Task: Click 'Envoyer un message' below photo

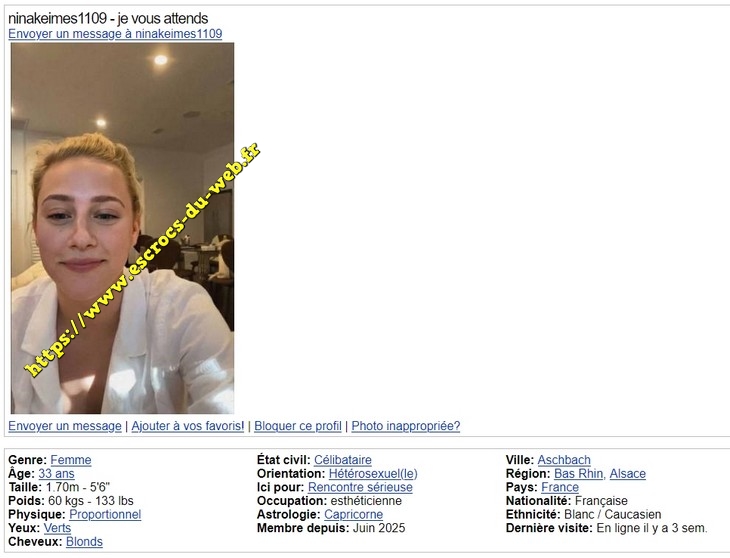Action: click(x=65, y=426)
